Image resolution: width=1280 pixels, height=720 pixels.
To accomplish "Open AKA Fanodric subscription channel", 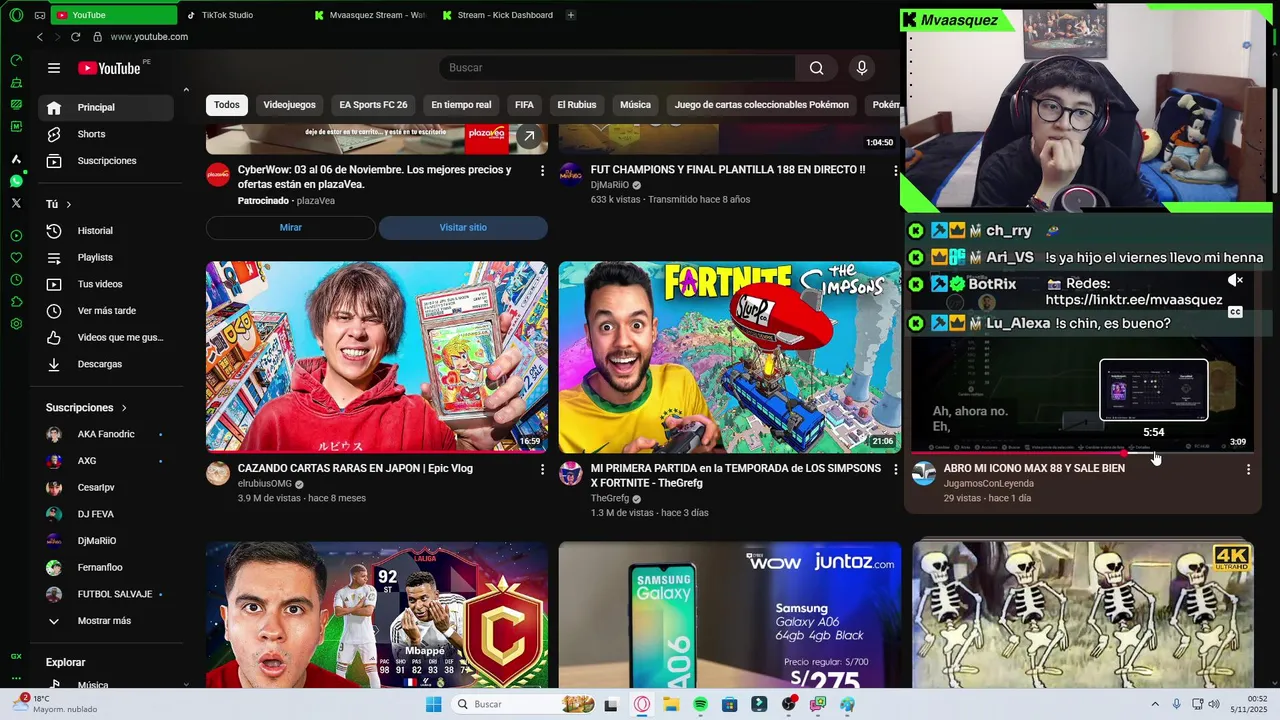I will tap(105, 435).
